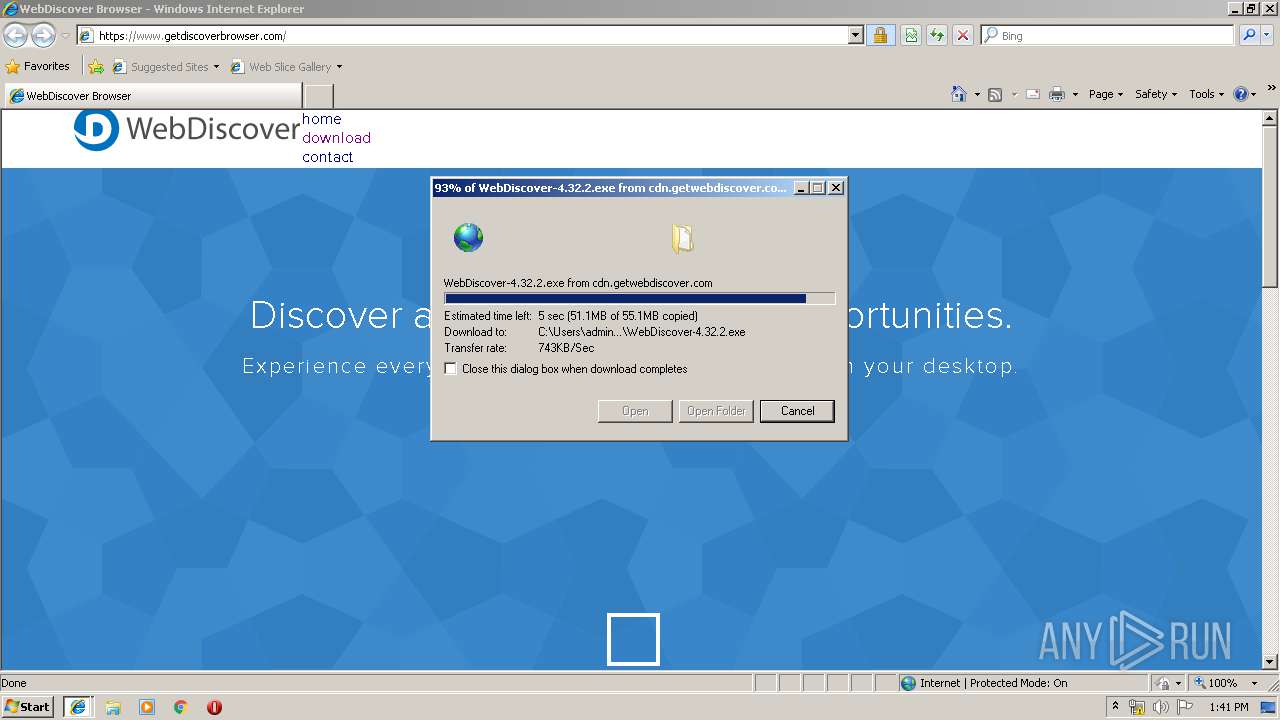Click the RSS Feeds icon
The height and width of the screenshot is (720, 1280).
(x=995, y=94)
